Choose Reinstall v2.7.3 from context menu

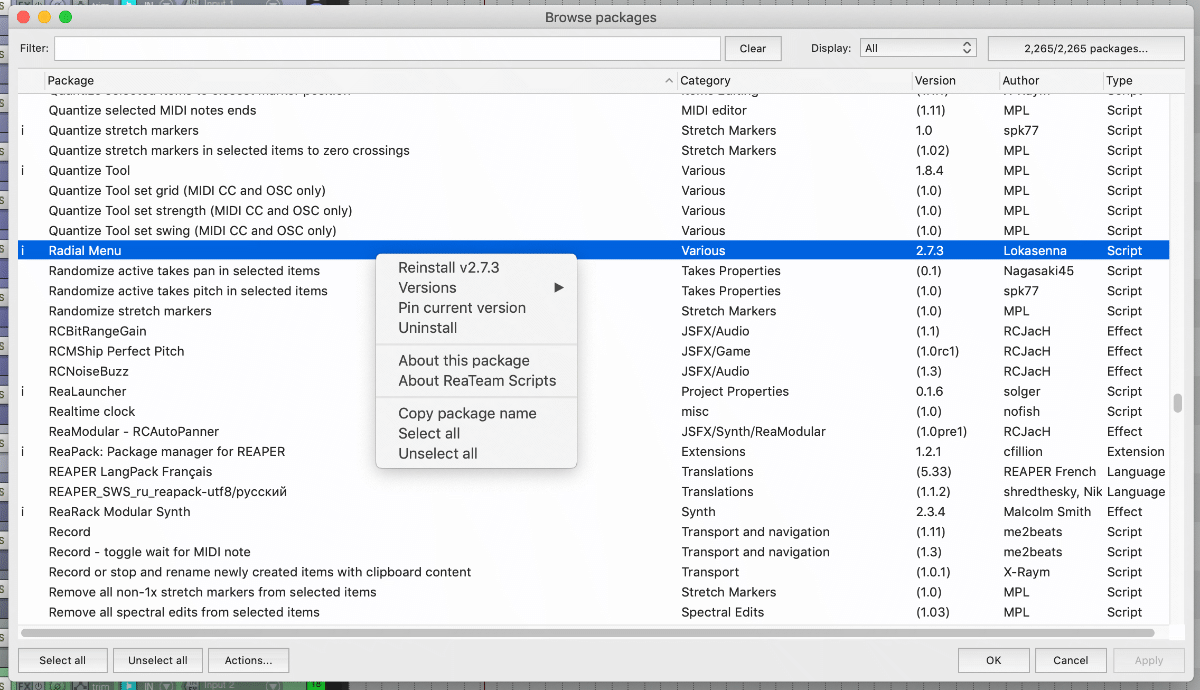[448, 268]
